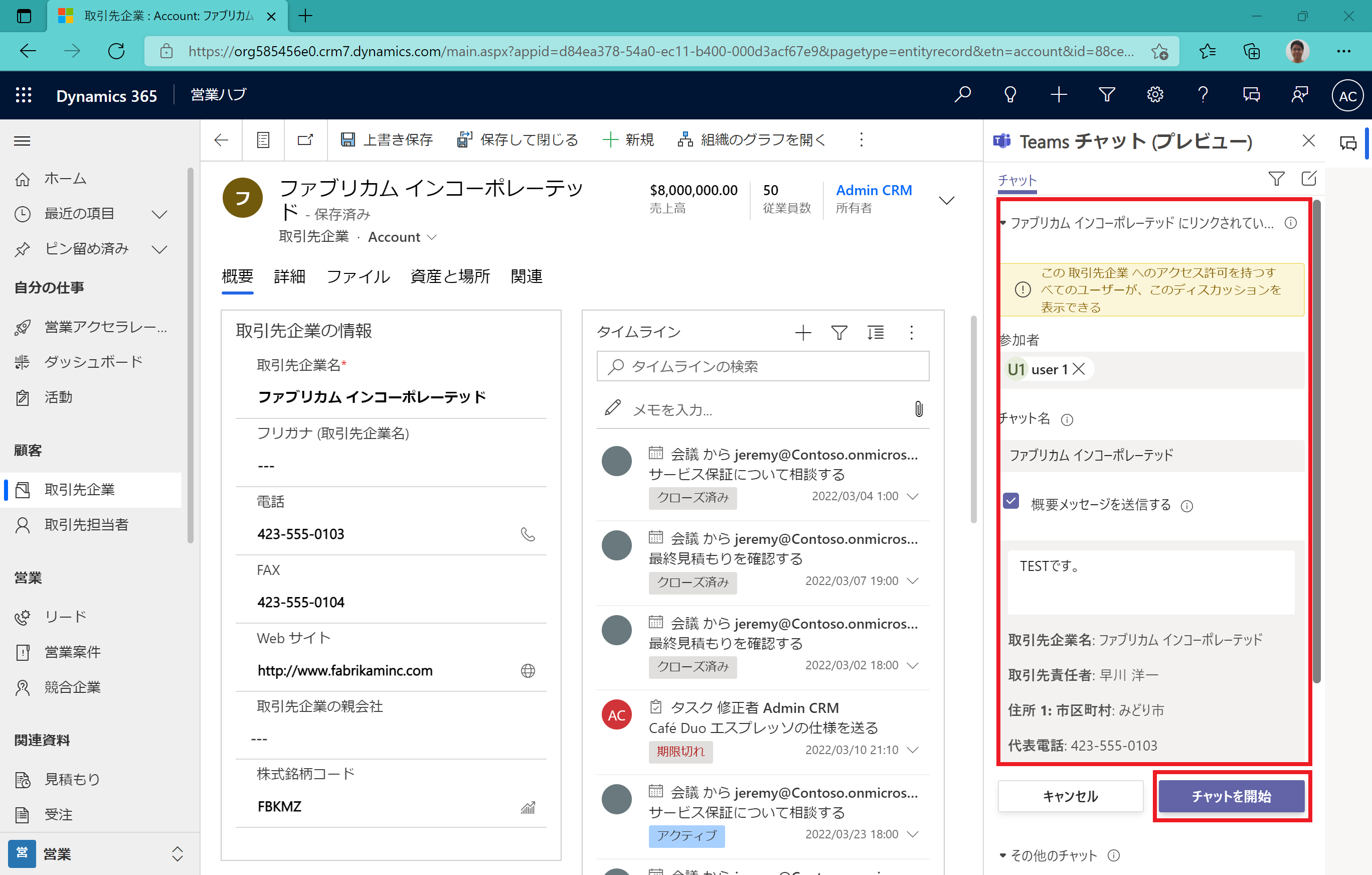This screenshot has height=875, width=1372.
Task: Open 営業案件 in sidebar
Action: pos(72,652)
